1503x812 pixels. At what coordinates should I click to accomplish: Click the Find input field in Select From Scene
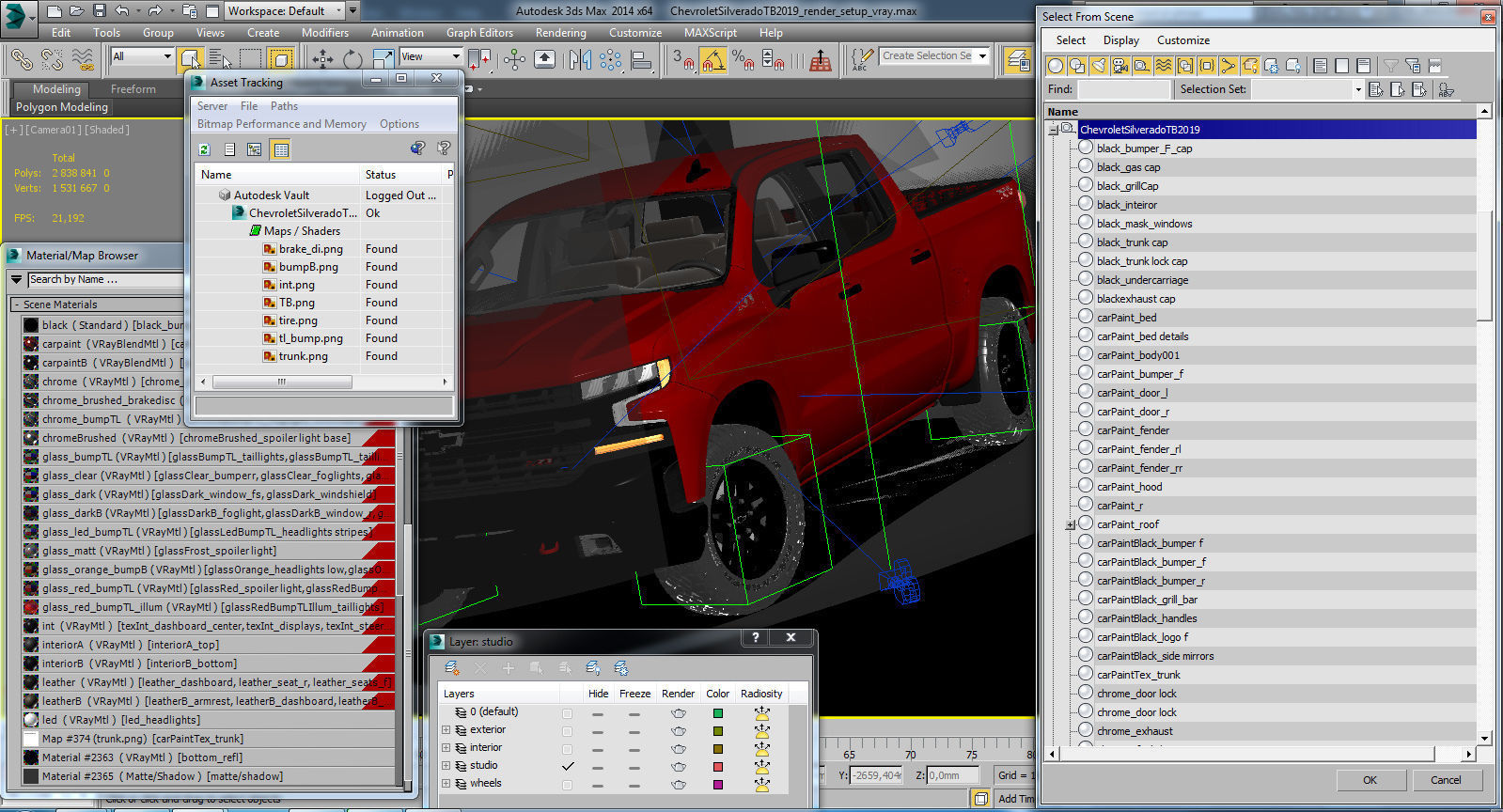(x=1123, y=89)
